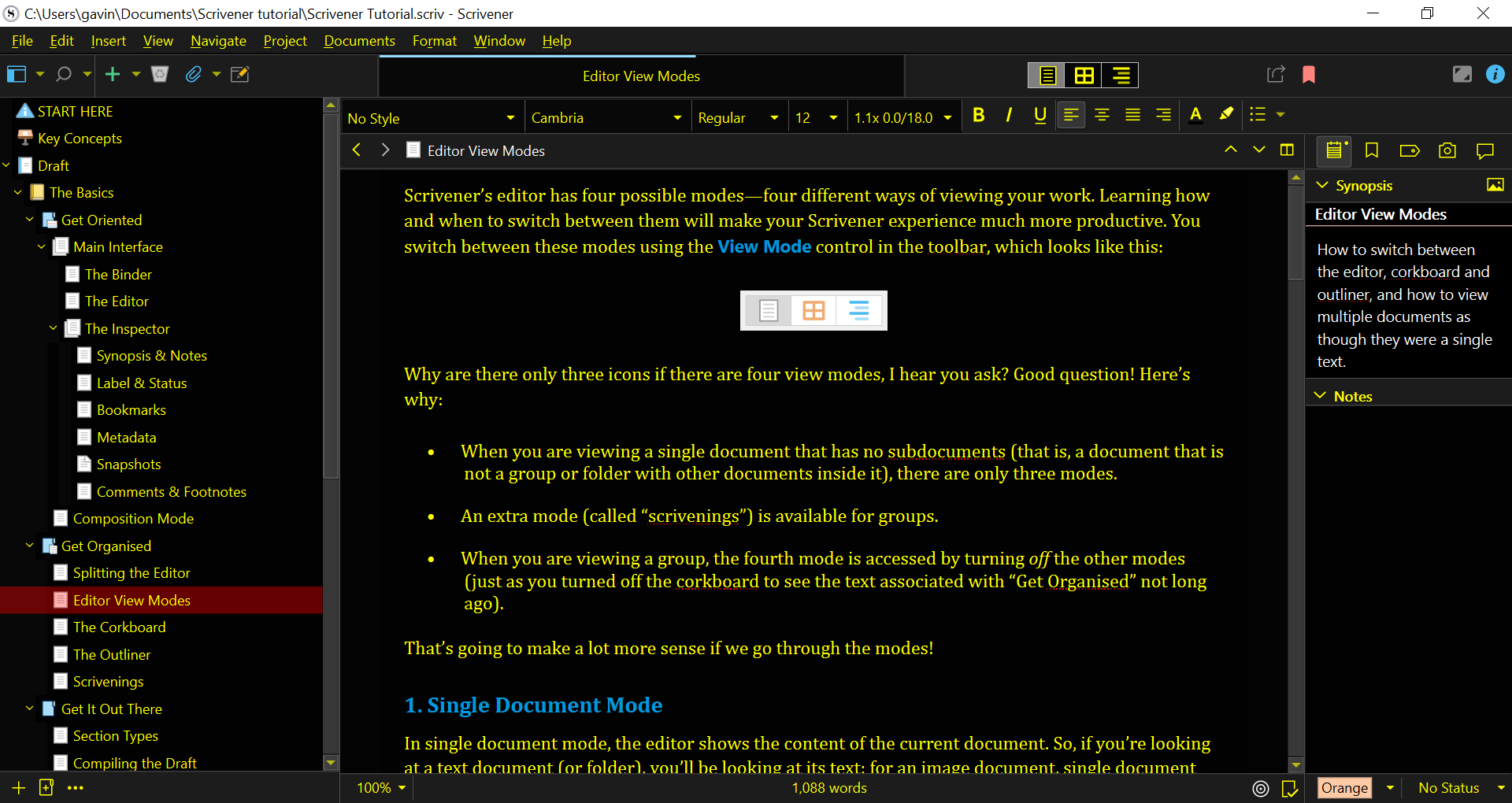
Task: Click the compile/share icon
Action: coord(1276,74)
